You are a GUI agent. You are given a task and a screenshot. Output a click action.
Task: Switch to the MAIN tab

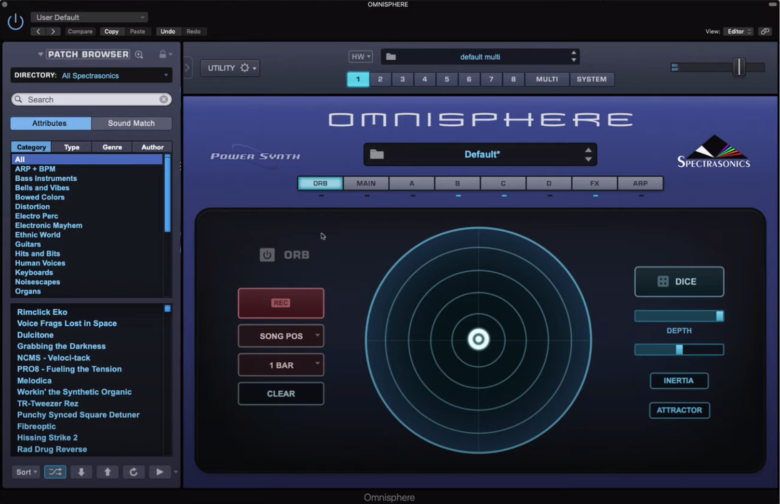[x=366, y=183]
